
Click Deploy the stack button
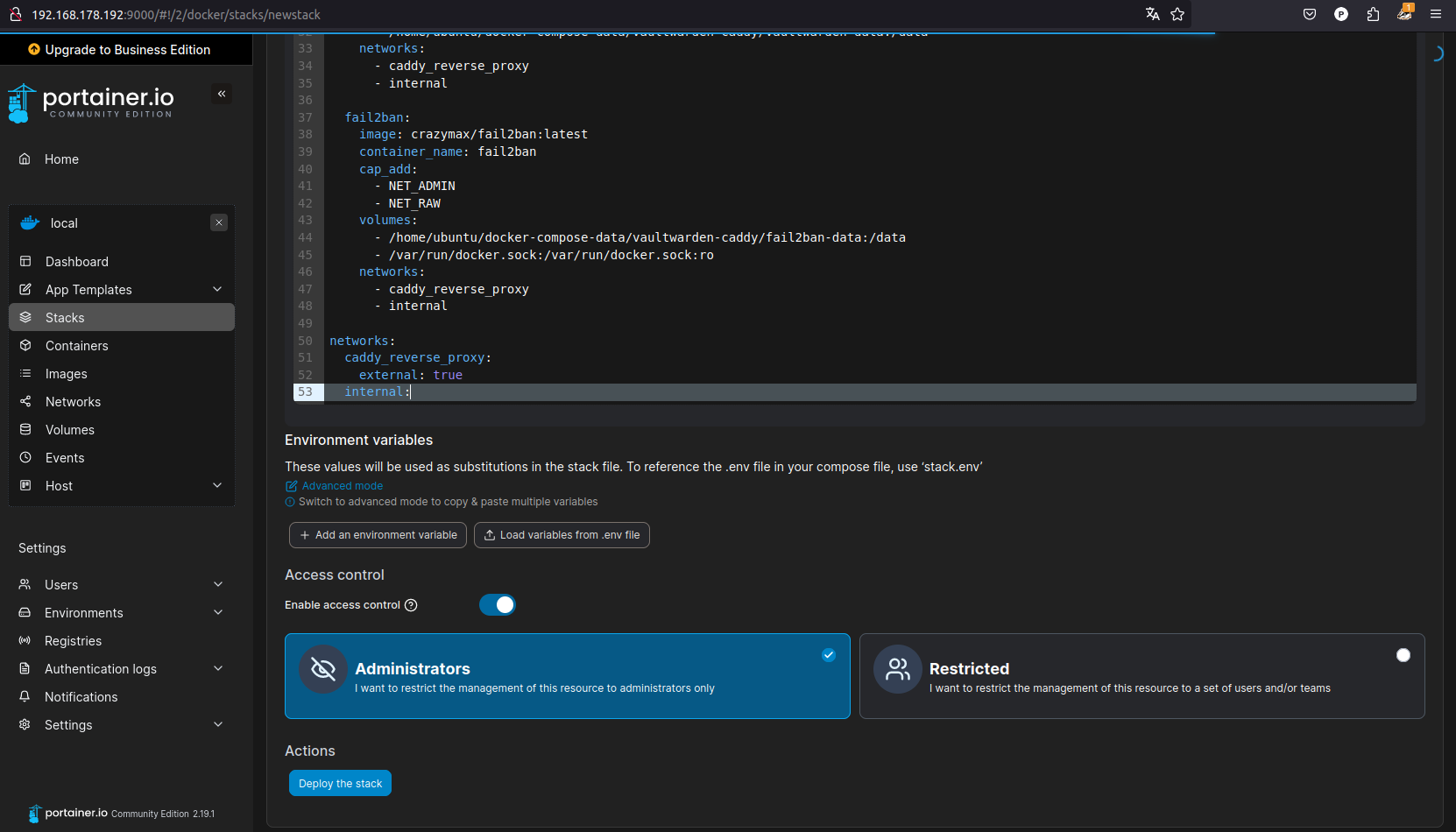point(340,784)
